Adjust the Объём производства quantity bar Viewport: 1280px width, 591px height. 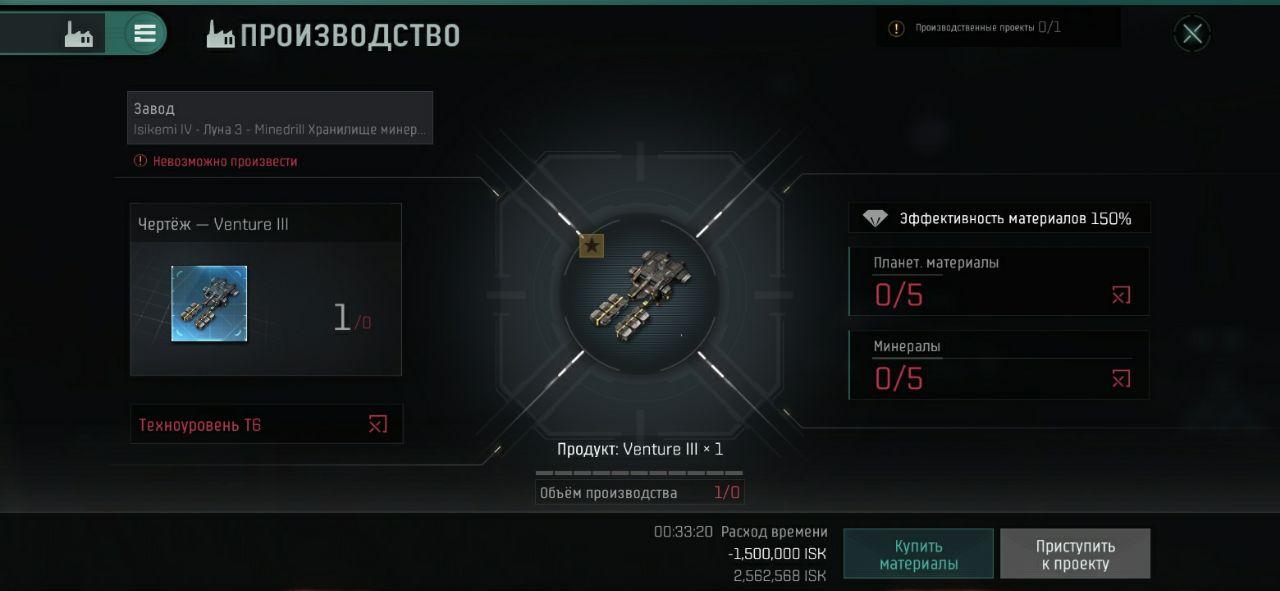tap(639, 472)
